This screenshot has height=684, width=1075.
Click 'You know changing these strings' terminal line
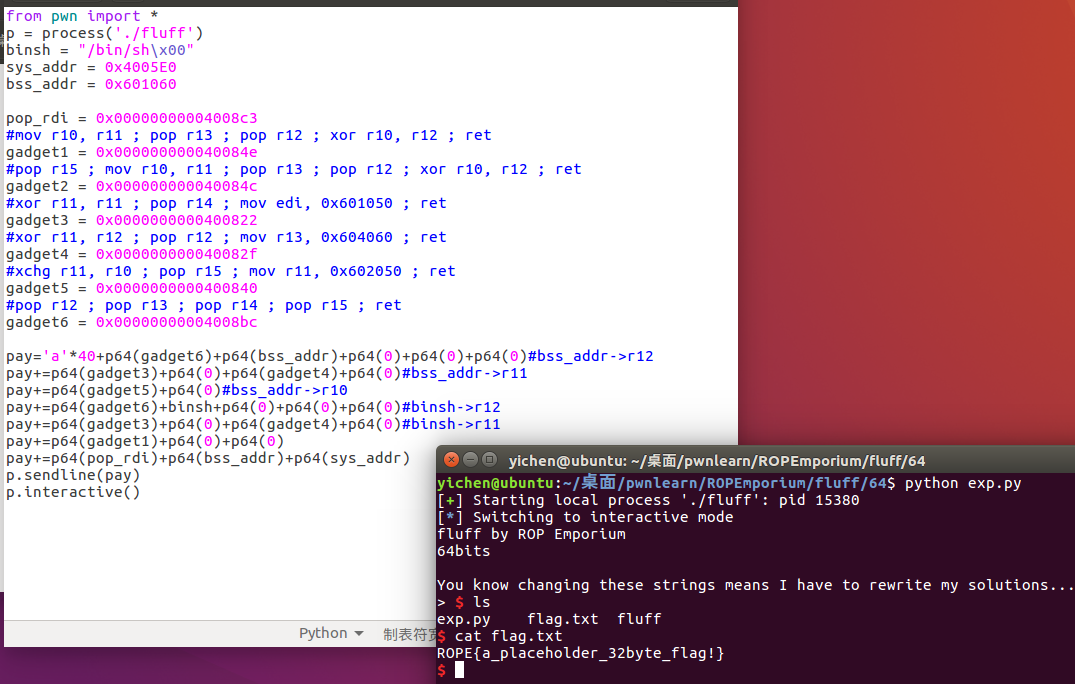click(755, 585)
